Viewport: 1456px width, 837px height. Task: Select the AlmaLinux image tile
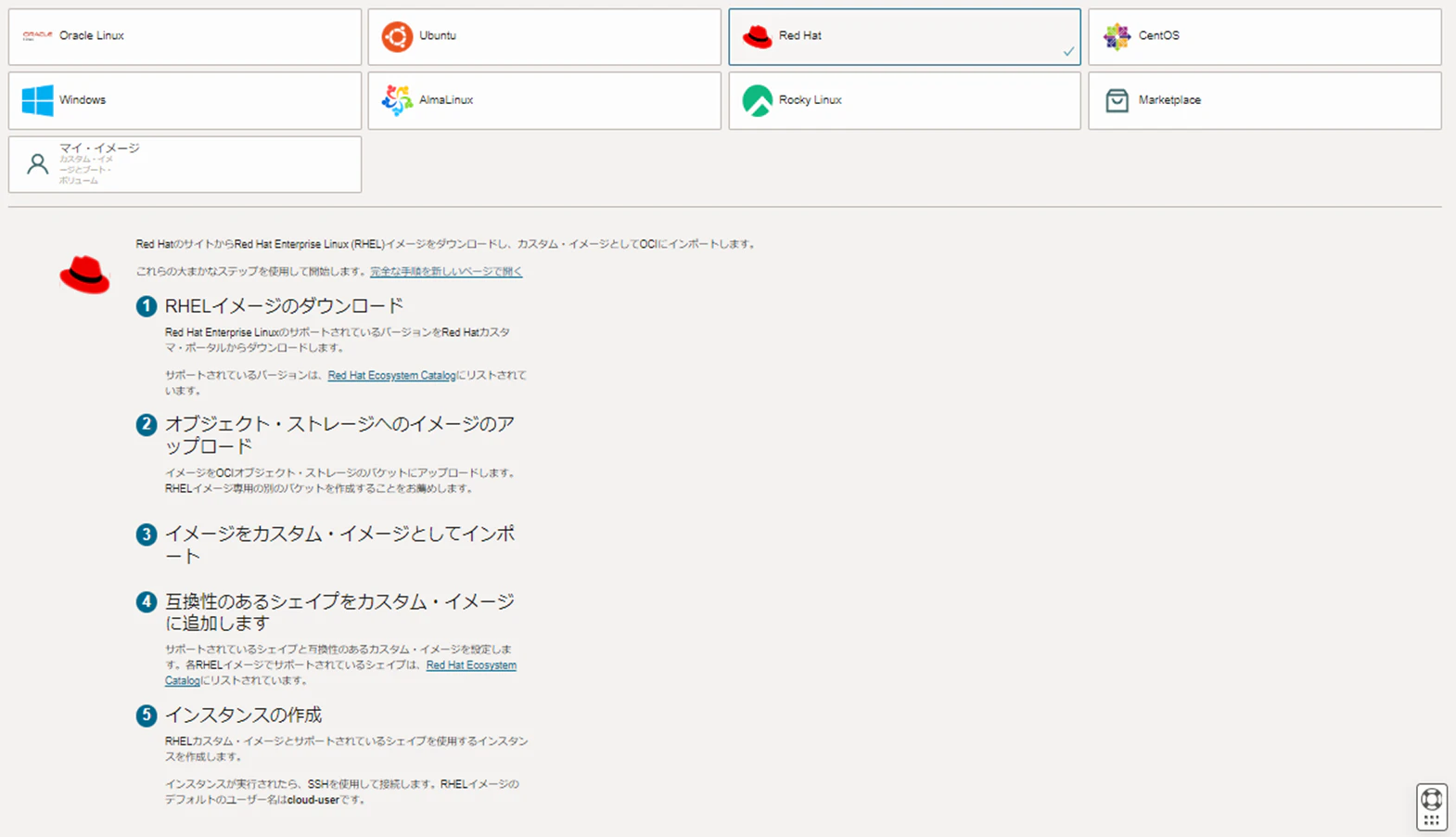[x=544, y=101]
